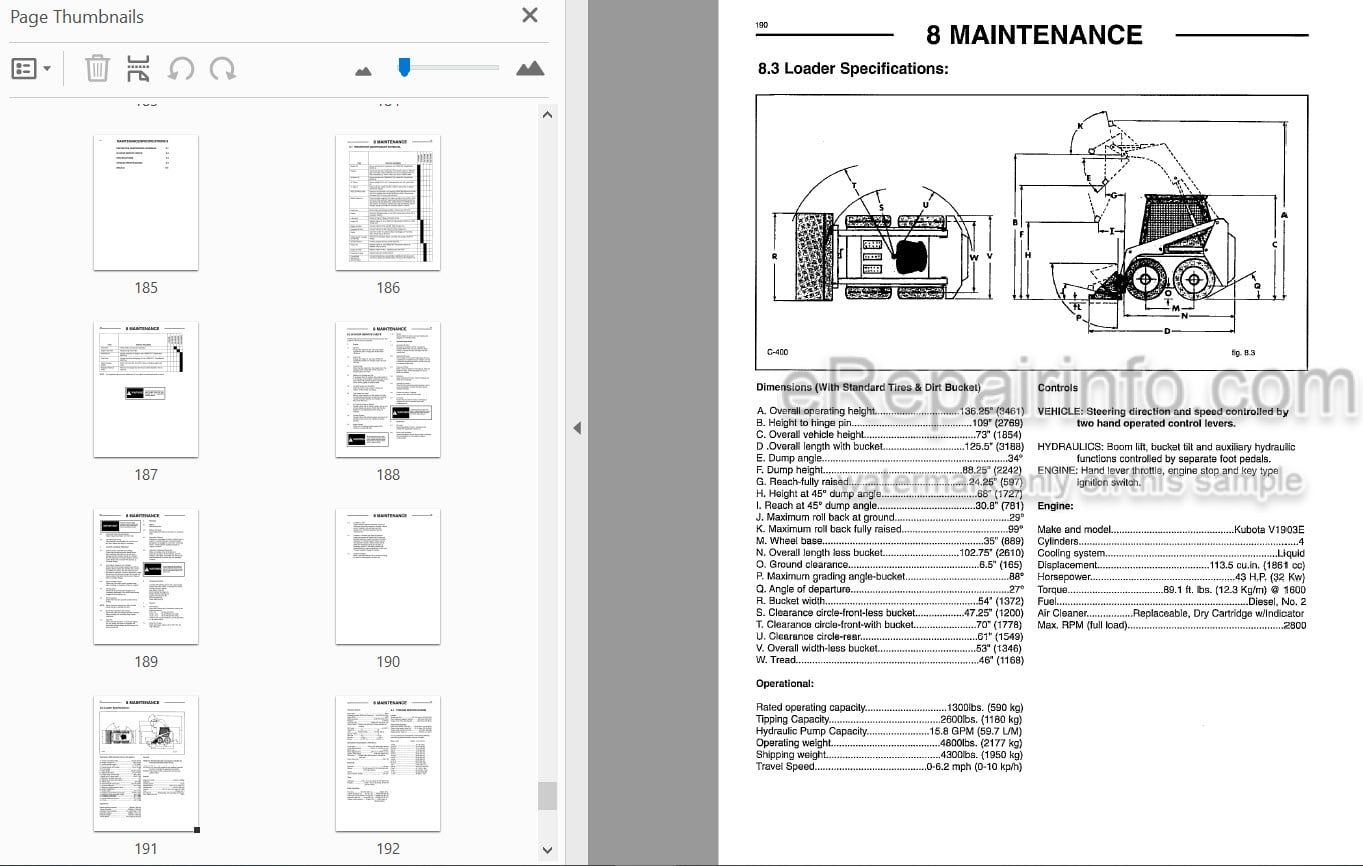Click the 'Controls' section heading
Screen dimensions: 1363x866
point(1058,388)
